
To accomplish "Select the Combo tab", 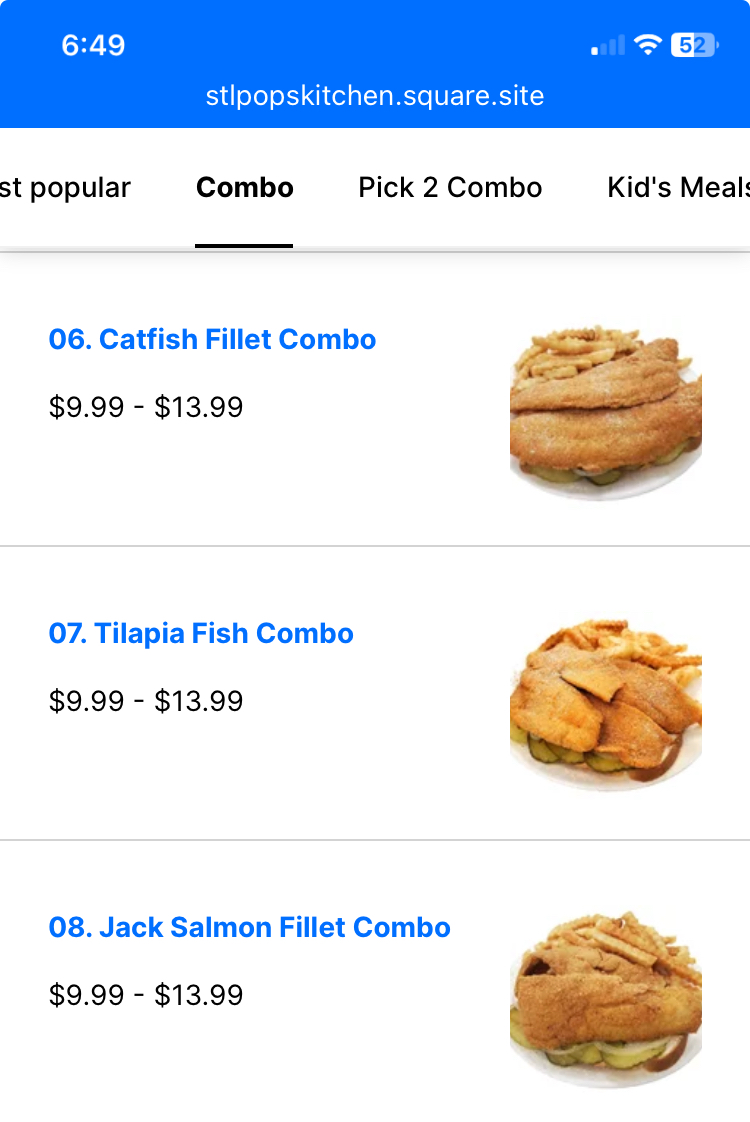I will 245,188.
